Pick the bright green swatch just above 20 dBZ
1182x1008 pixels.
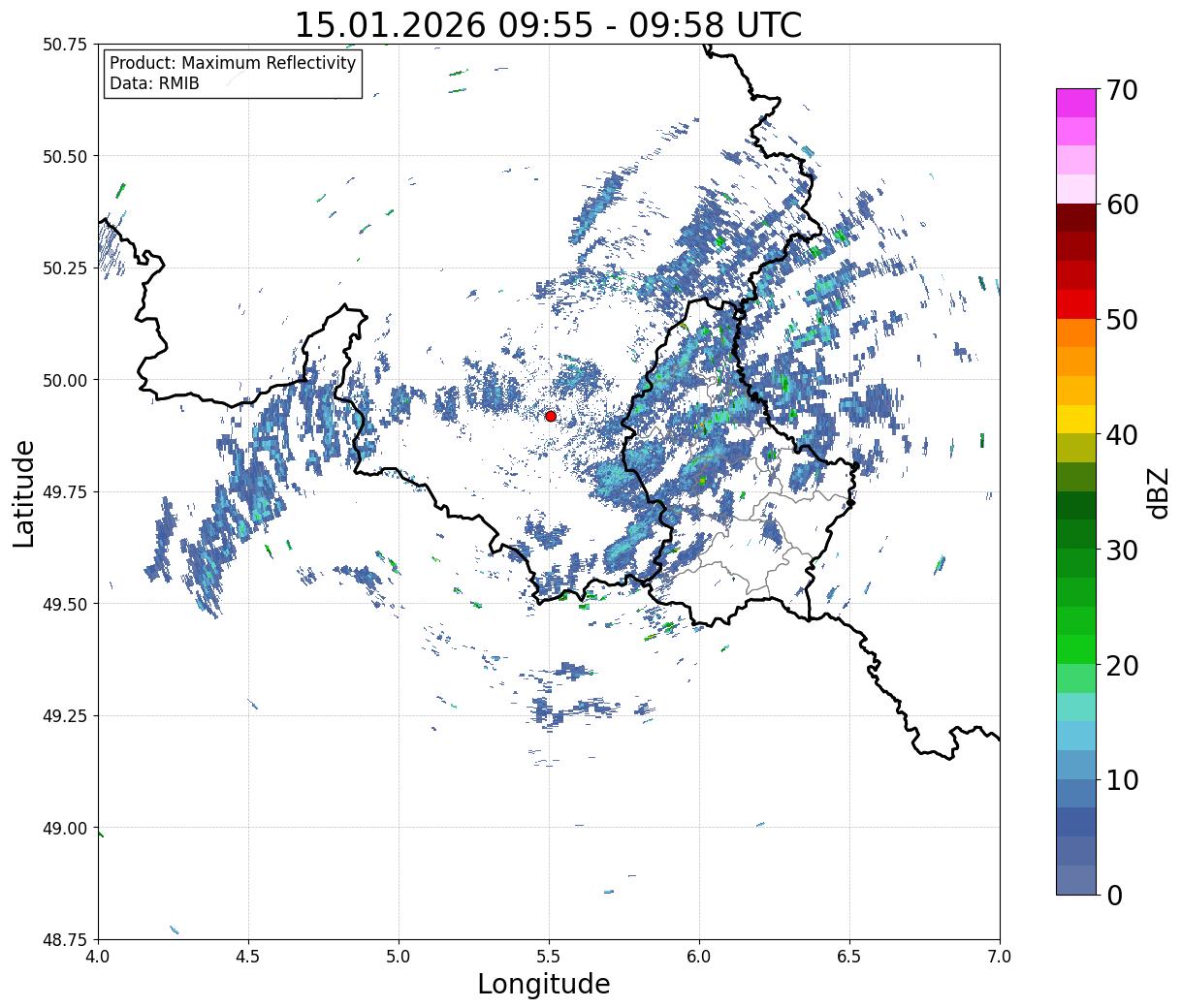[1076, 648]
